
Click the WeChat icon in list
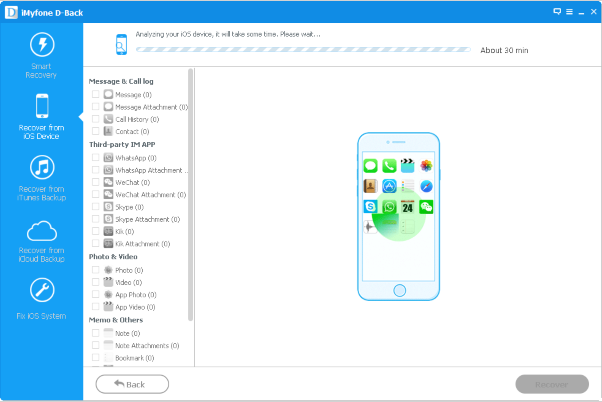108,182
